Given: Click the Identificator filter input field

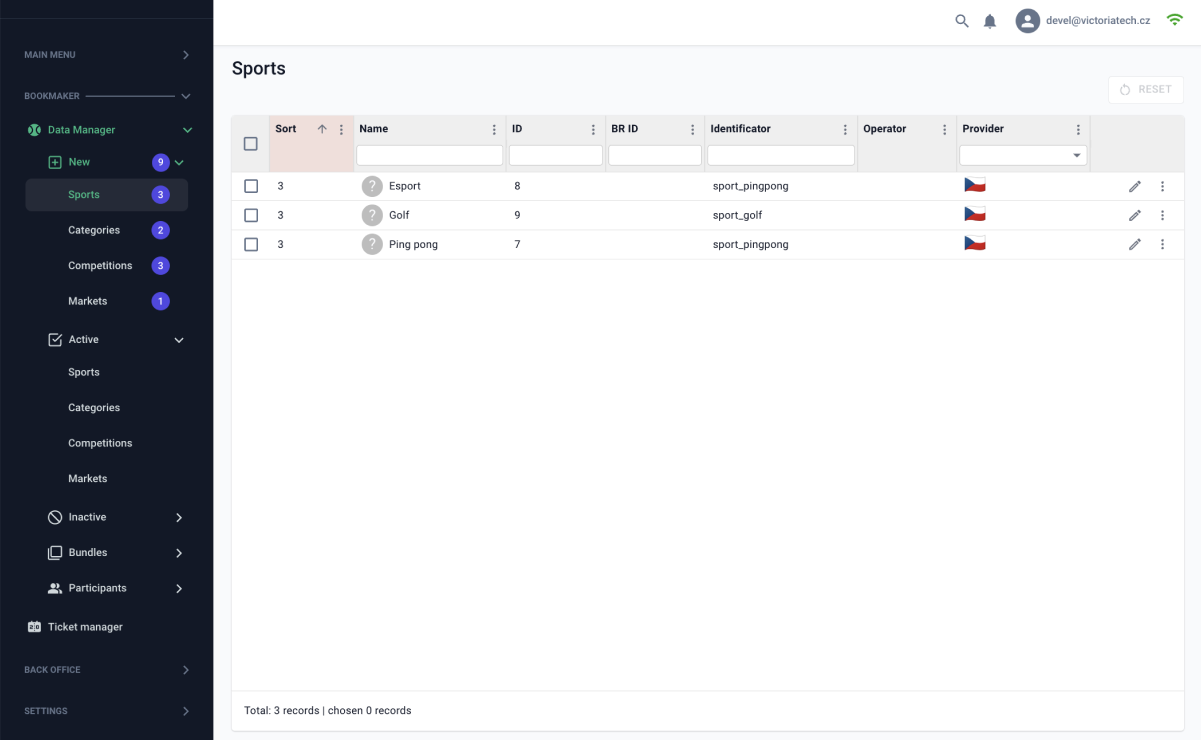Looking at the screenshot, I should coord(780,156).
